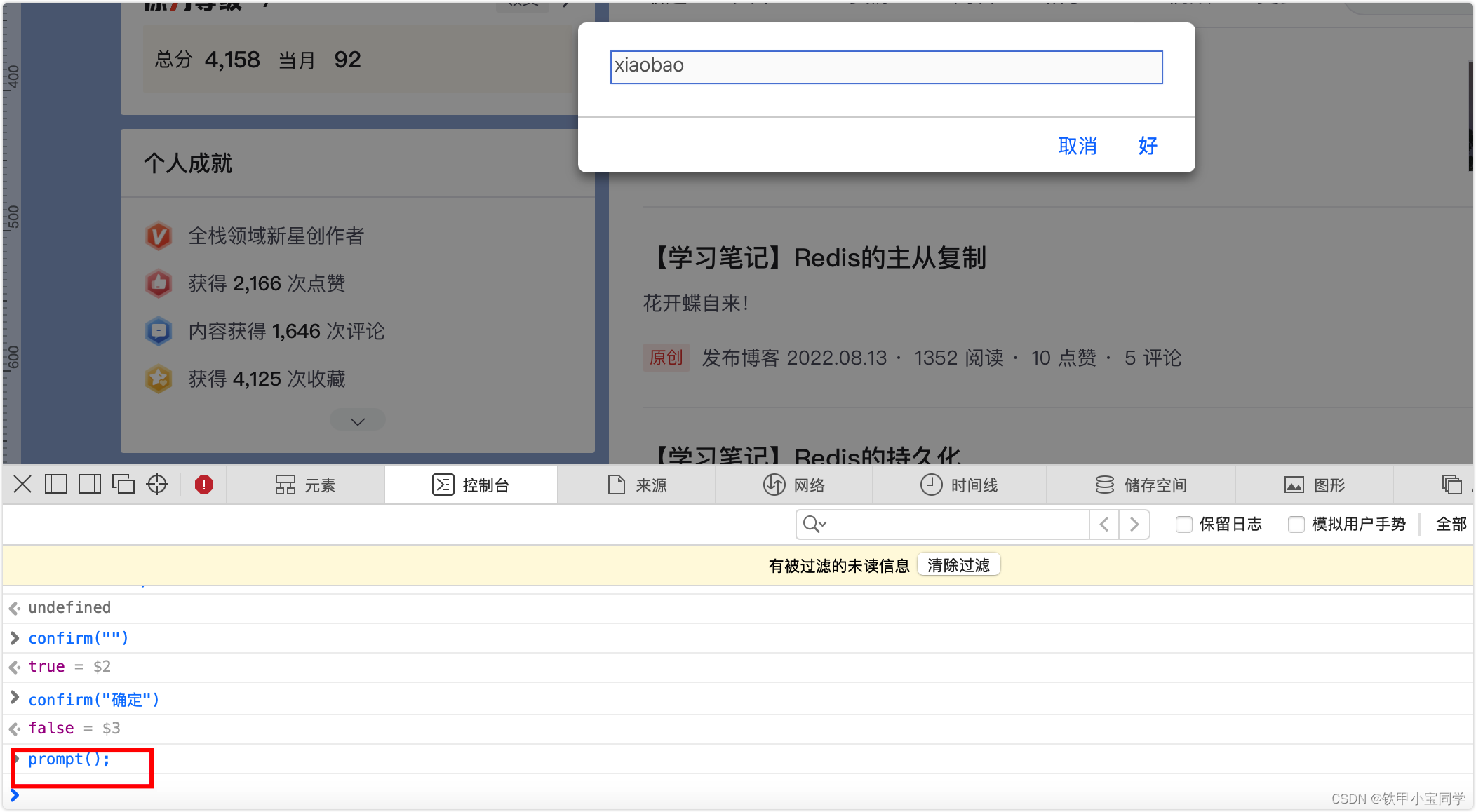Viewport: 1476px width, 812px height.
Task: Click the 清除过滤 button
Action: [958, 565]
